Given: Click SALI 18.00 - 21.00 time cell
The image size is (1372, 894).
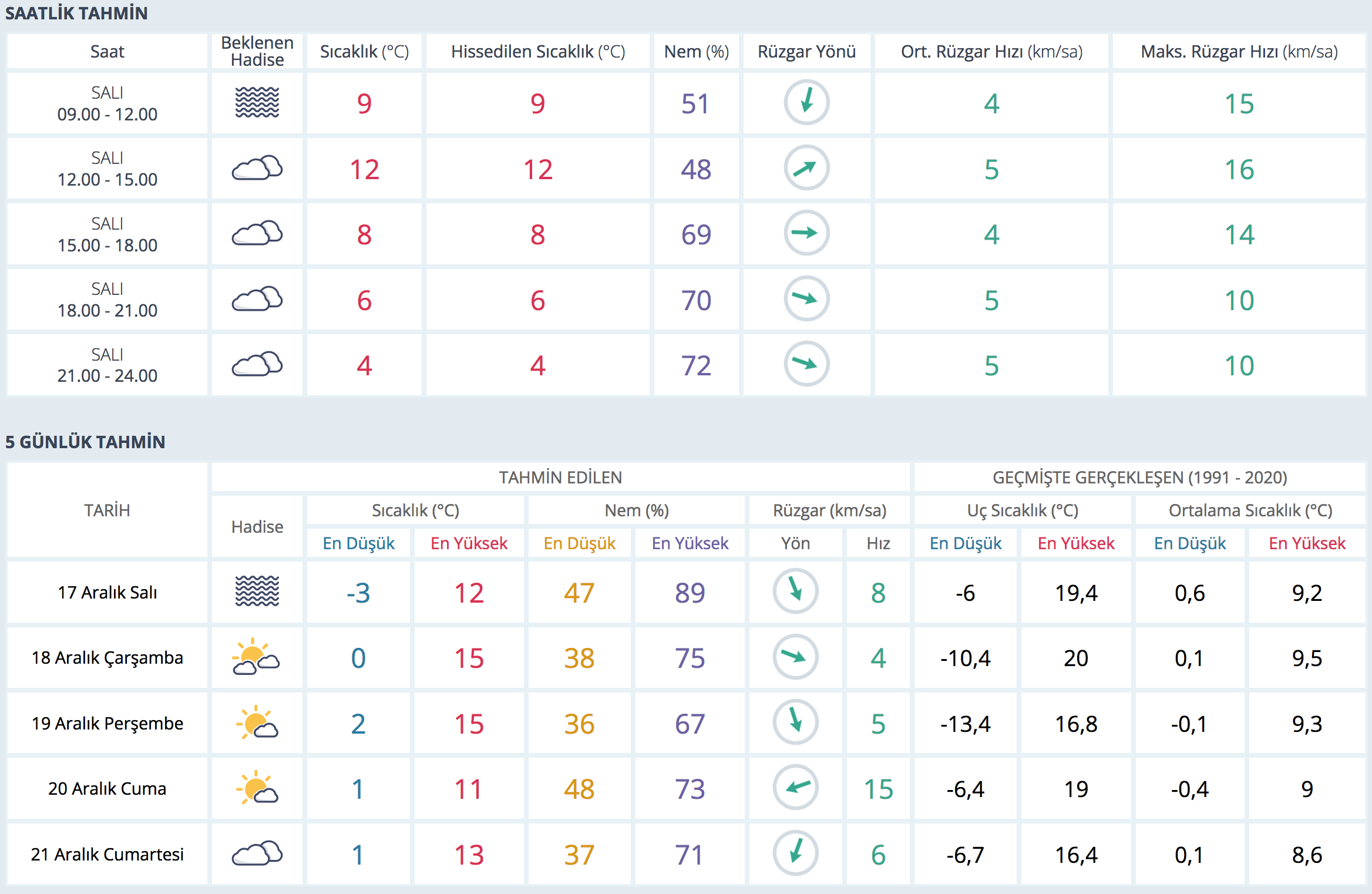Looking at the screenshot, I should (107, 300).
